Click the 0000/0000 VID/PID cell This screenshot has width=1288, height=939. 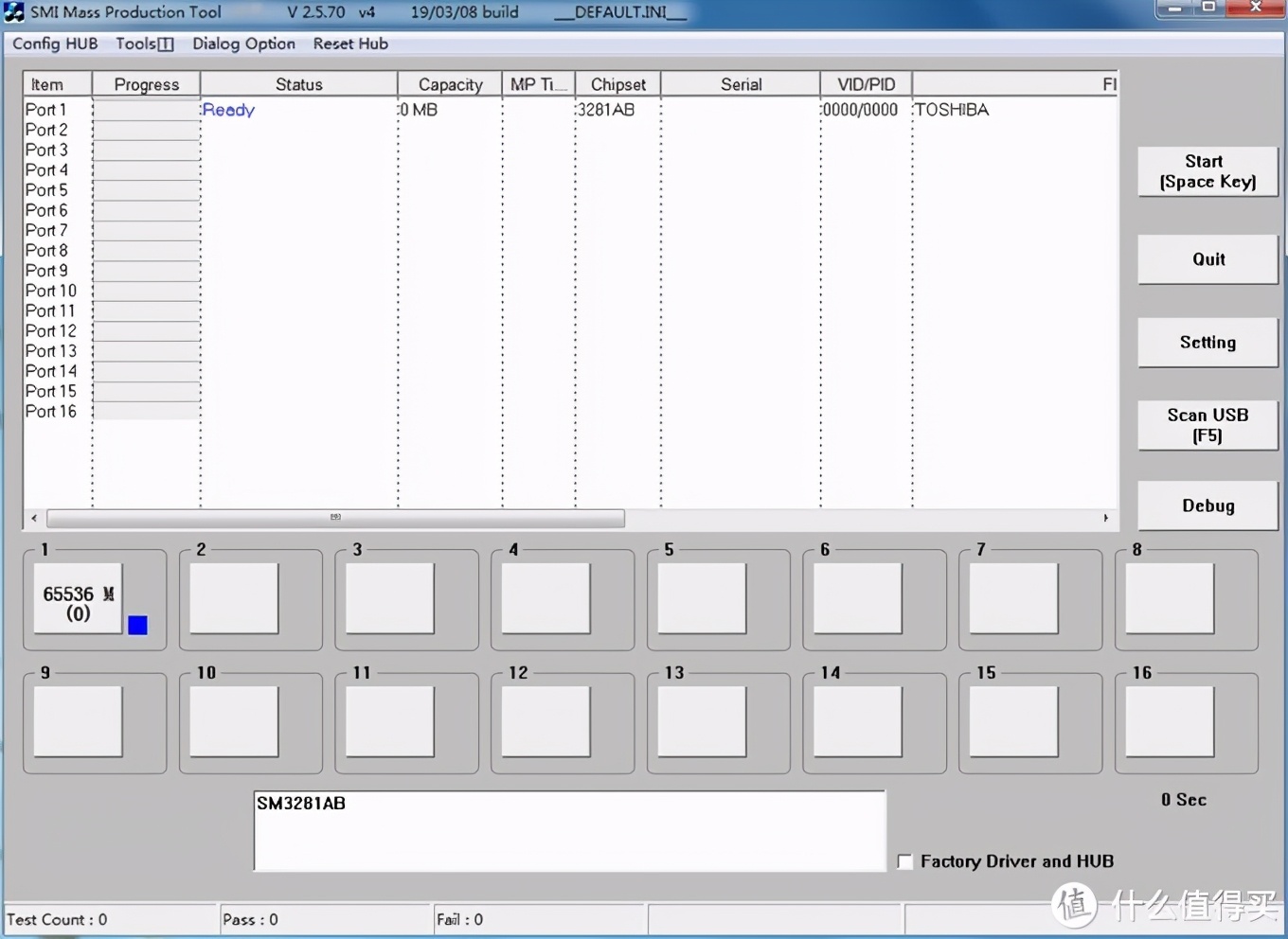860,110
